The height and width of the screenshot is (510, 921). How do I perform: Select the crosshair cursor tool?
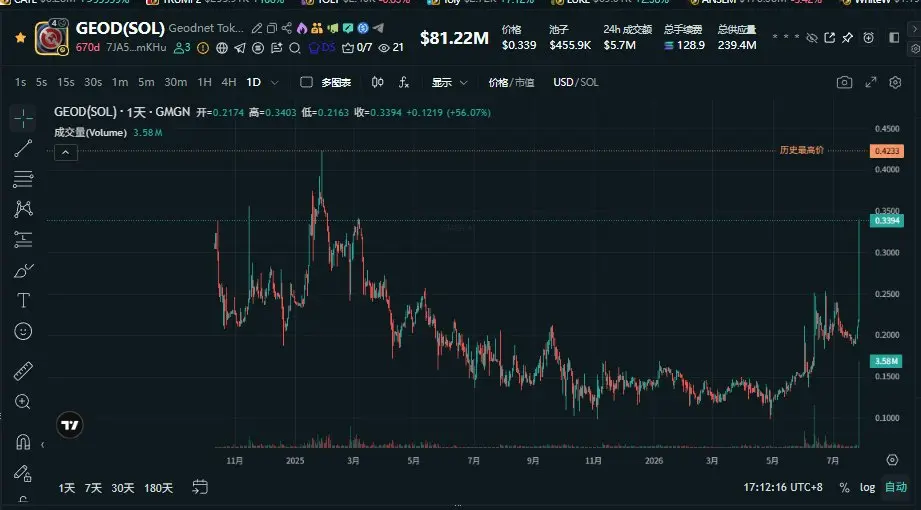[23, 119]
